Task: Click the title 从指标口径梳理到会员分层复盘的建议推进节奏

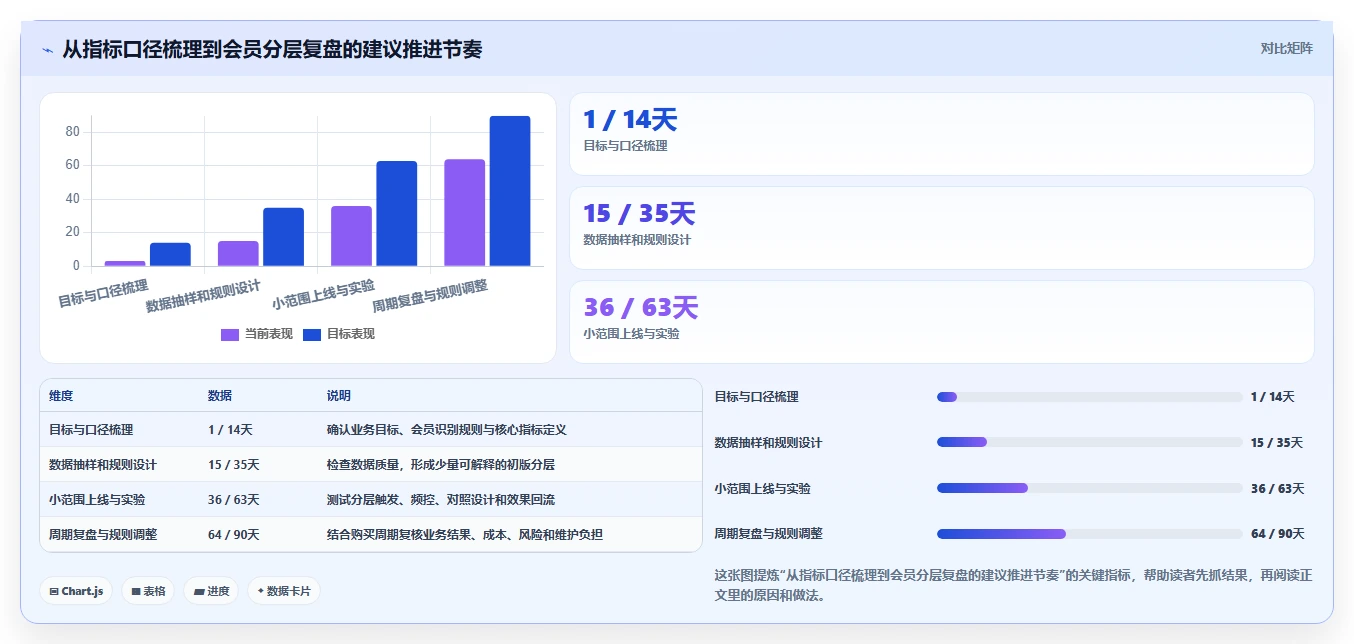Action: tap(272, 49)
